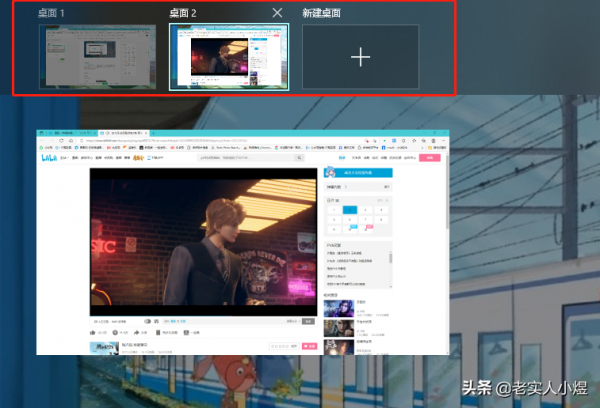Screen dimensions: 600x408
Task: Open the blue banner above the danmaku list
Action: 358,173
